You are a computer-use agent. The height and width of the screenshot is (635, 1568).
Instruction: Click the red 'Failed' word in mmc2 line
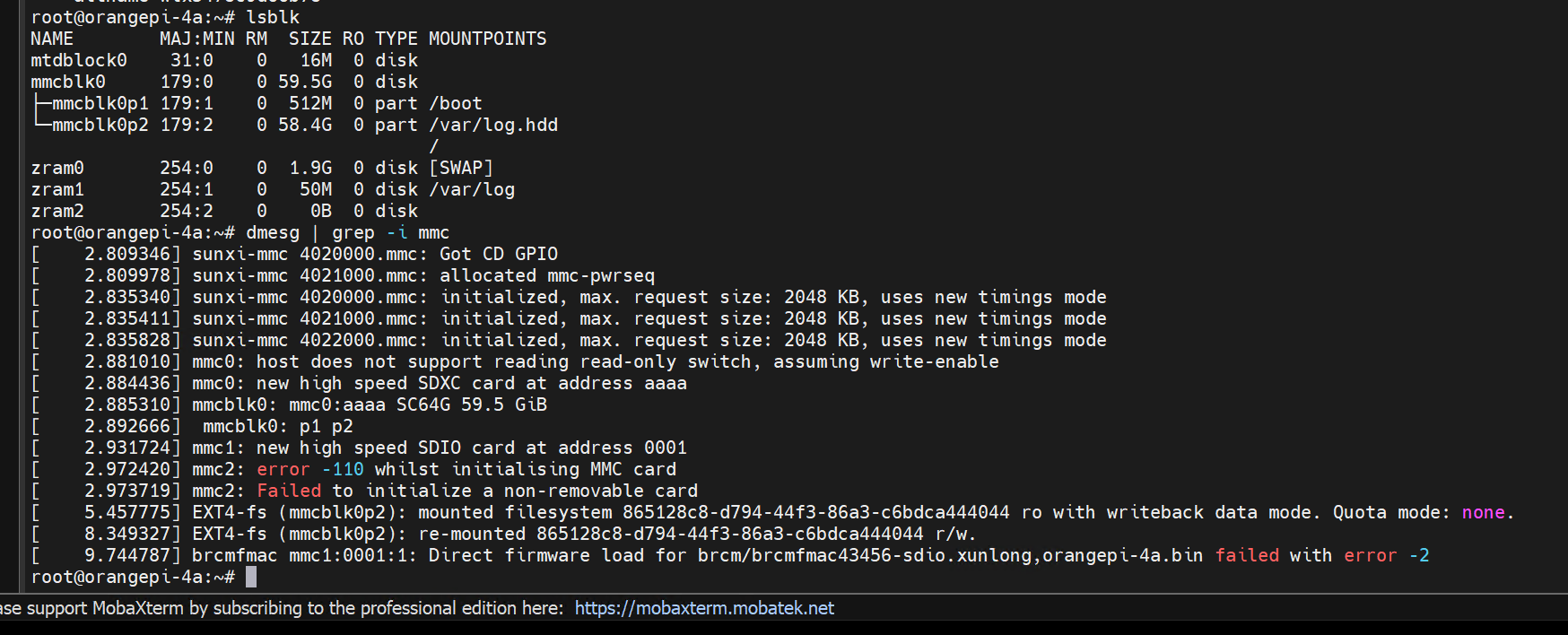[289, 491]
